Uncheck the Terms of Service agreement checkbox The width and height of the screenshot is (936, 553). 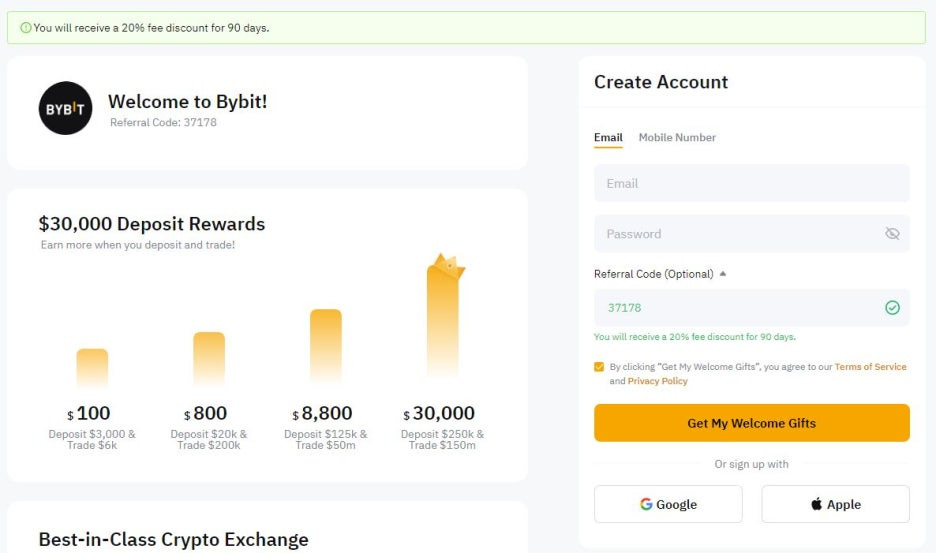click(x=599, y=367)
